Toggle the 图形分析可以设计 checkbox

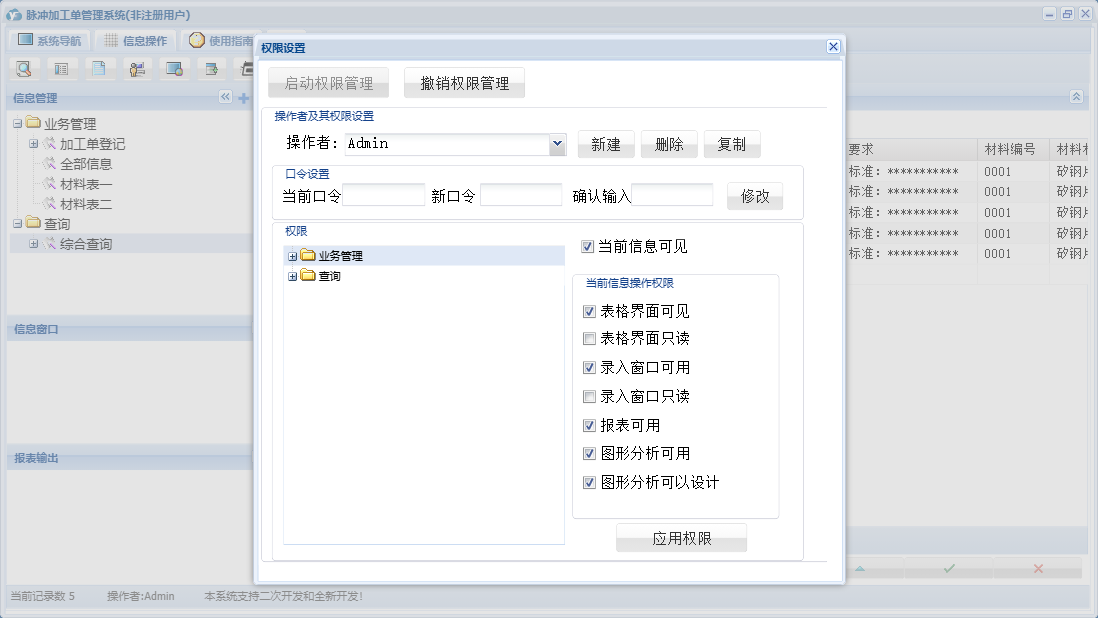pyautogui.click(x=589, y=482)
